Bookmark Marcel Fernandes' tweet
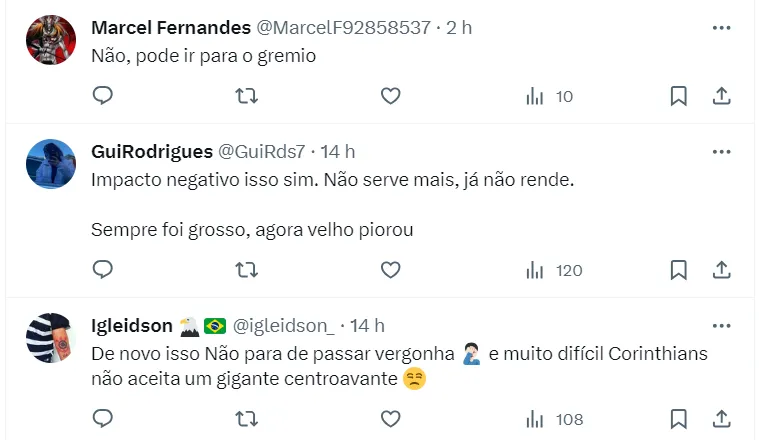Screen dimensions: 759x440 (678, 96)
